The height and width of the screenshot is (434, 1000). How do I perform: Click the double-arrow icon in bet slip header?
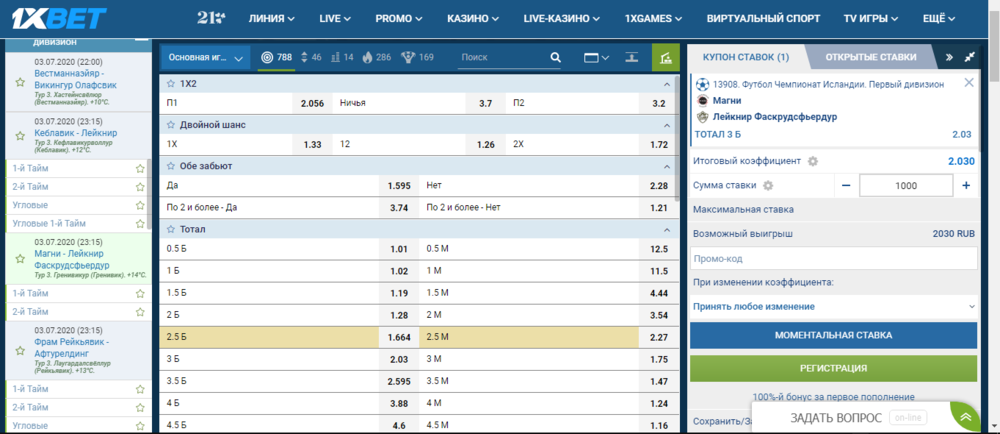[950, 57]
